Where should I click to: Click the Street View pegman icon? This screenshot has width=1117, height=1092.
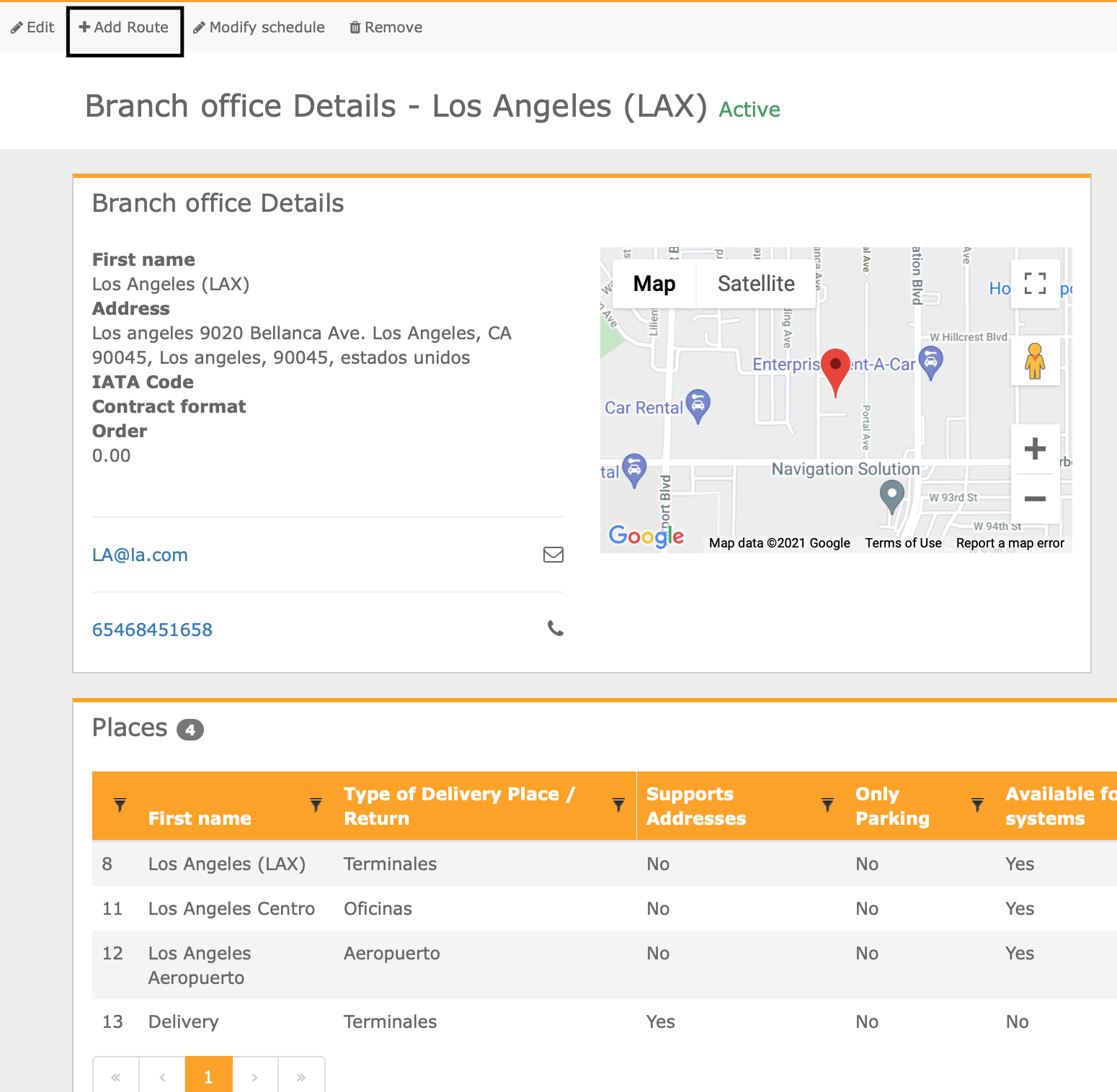[1035, 361]
